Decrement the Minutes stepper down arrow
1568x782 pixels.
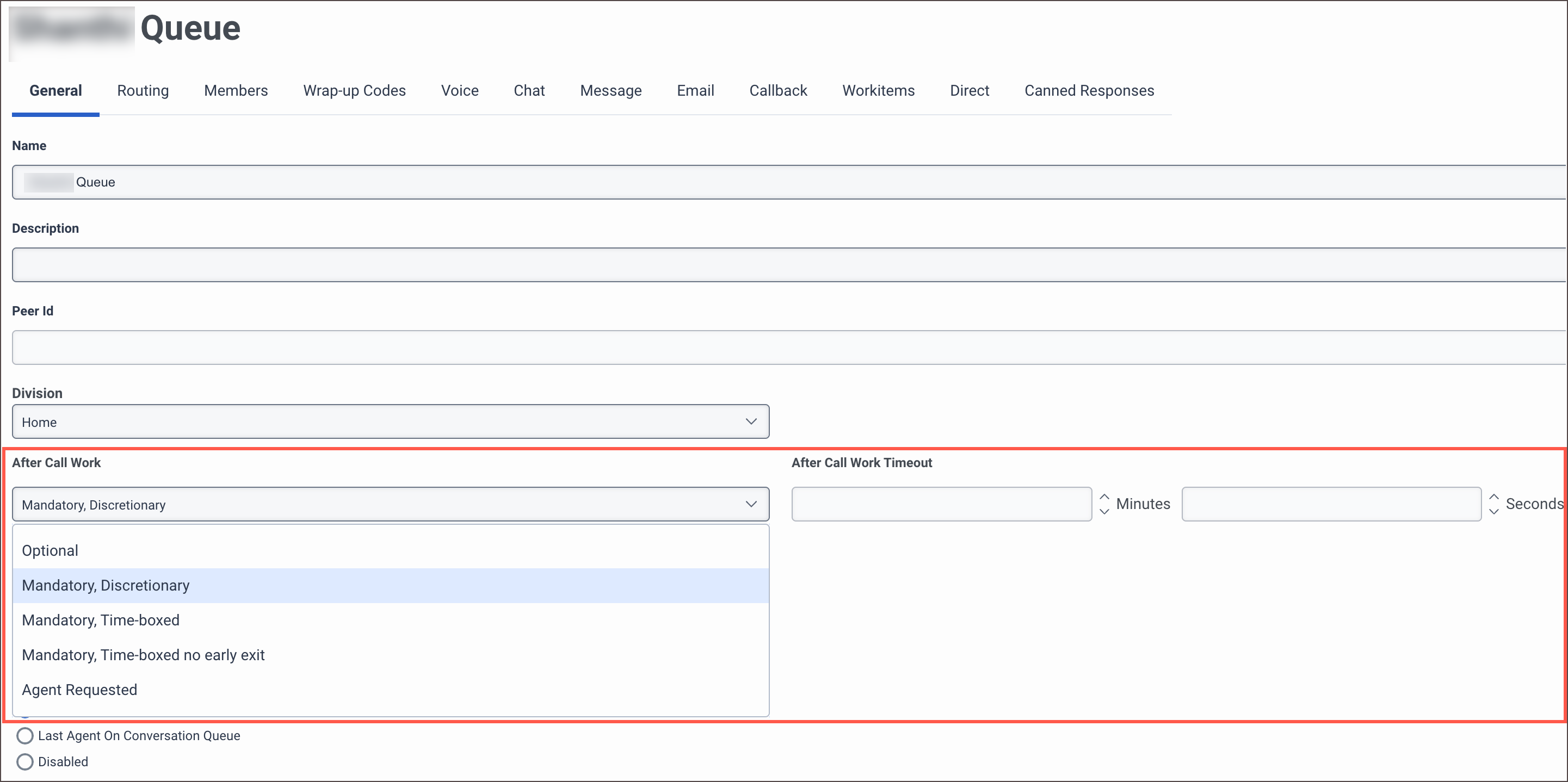(x=1104, y=512)
